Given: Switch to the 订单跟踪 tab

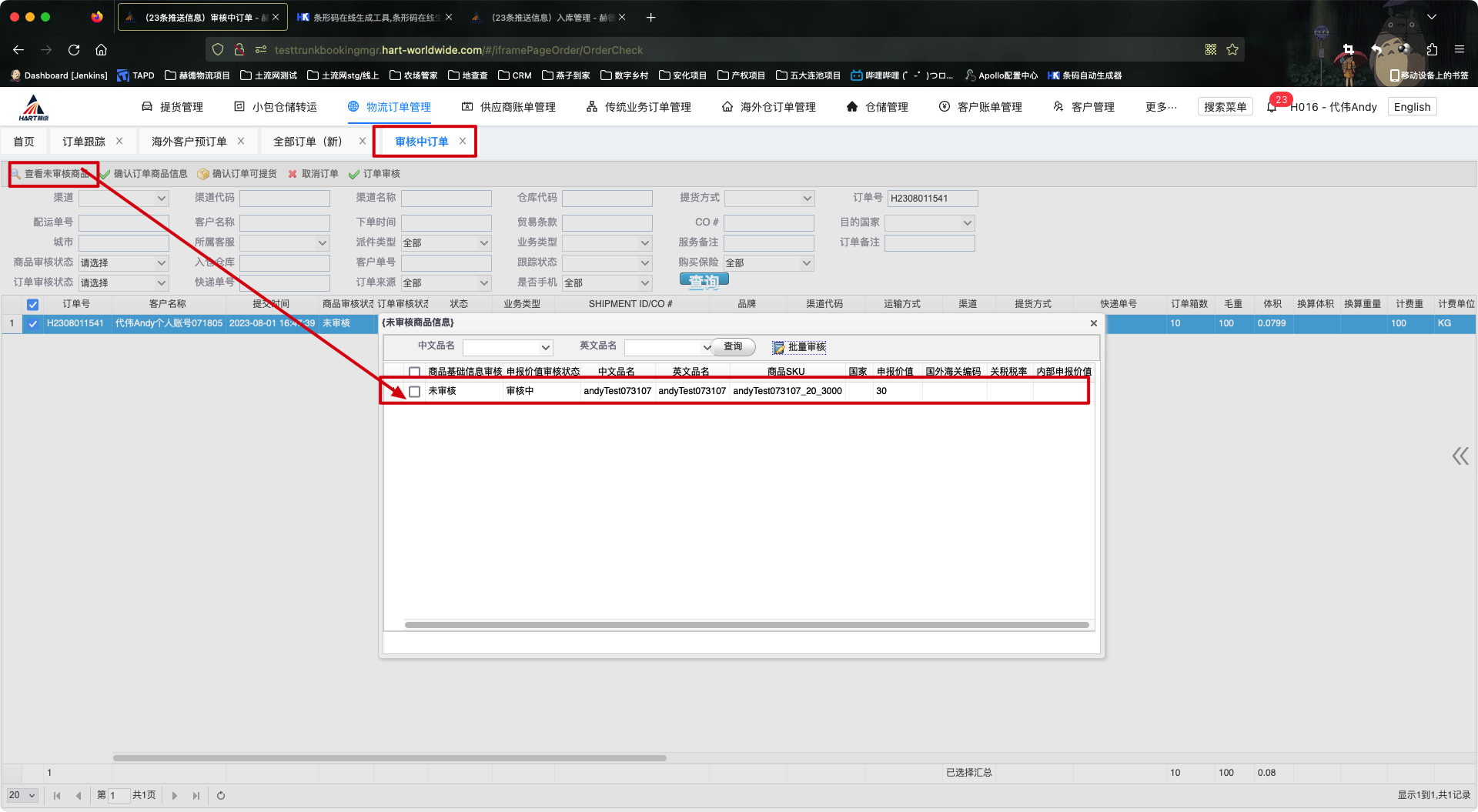Looking at the screenshot, I should tap(84, 142).
